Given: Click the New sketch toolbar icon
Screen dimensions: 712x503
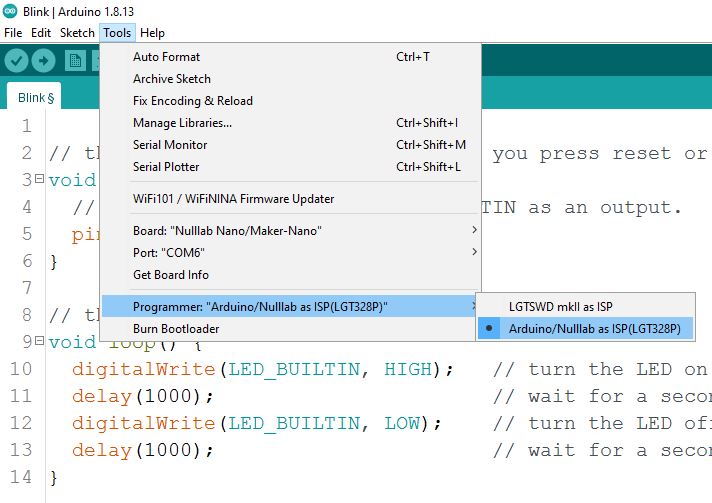Looking at the screenshot, I should click(x=75, y=61).
